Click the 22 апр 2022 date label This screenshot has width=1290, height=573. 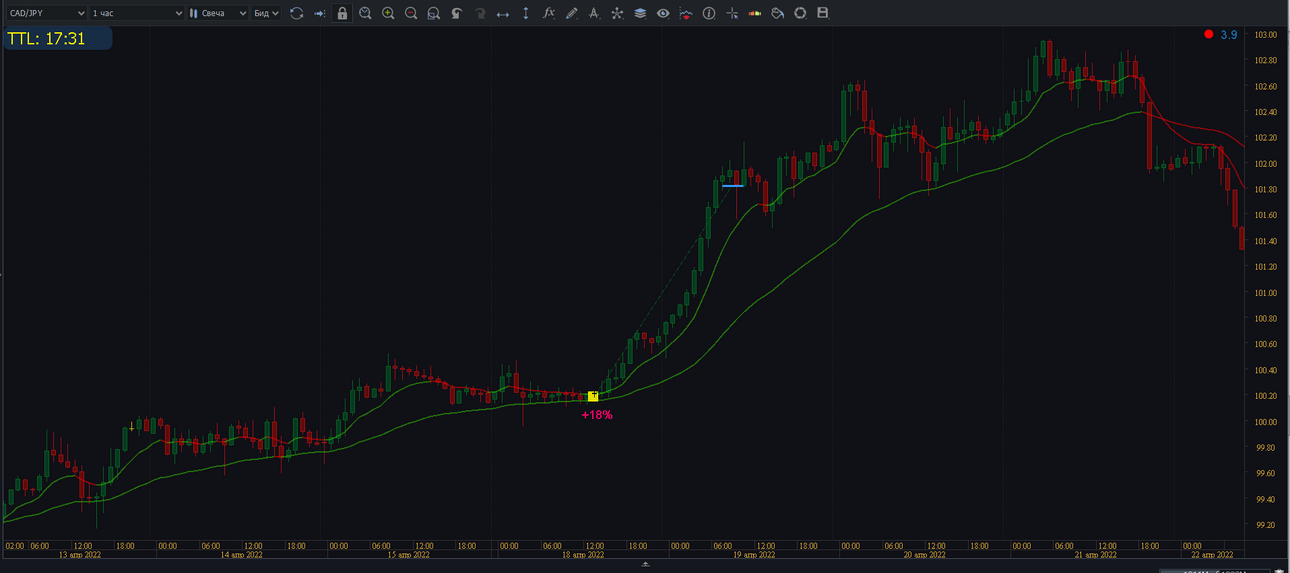1212,554
